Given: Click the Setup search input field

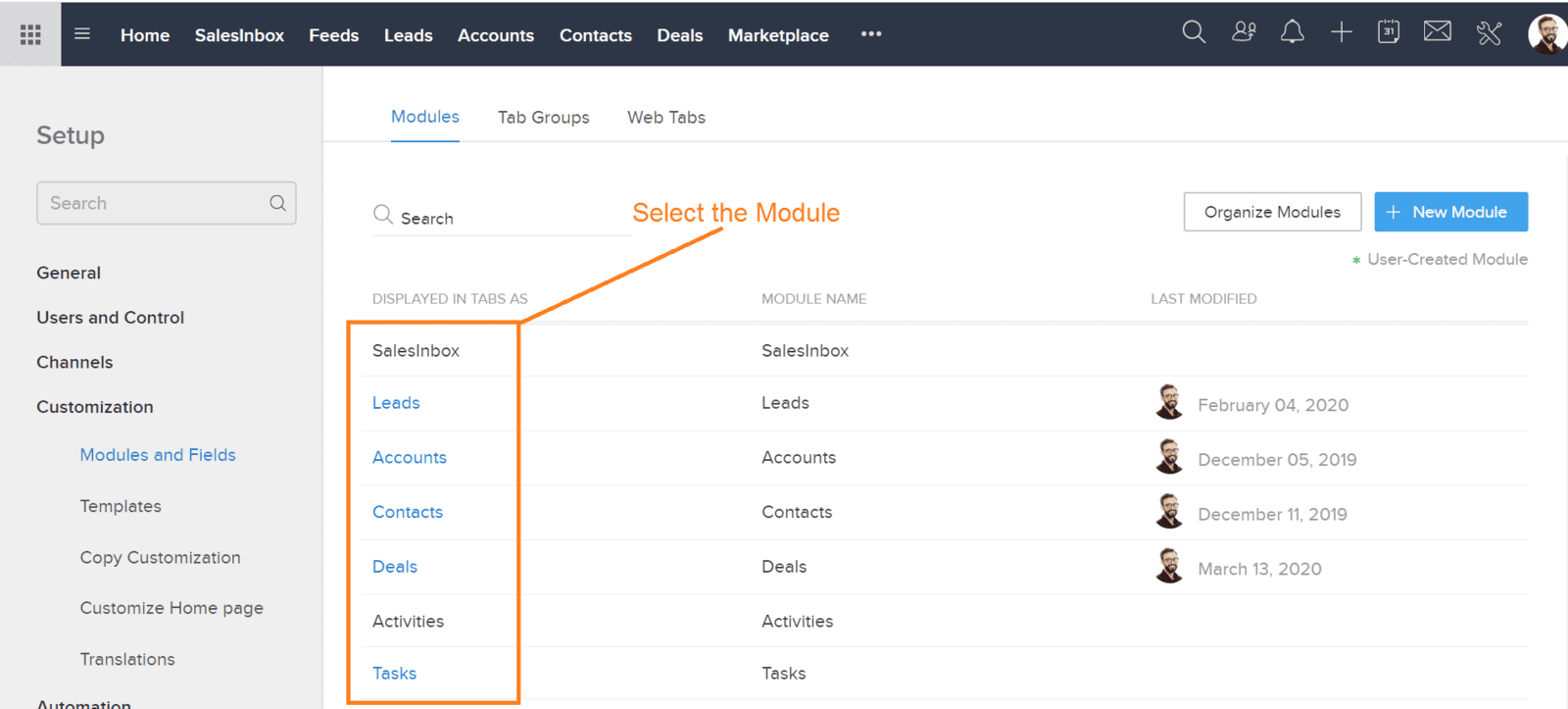Looking at the screenshot, I should (167, 203).
